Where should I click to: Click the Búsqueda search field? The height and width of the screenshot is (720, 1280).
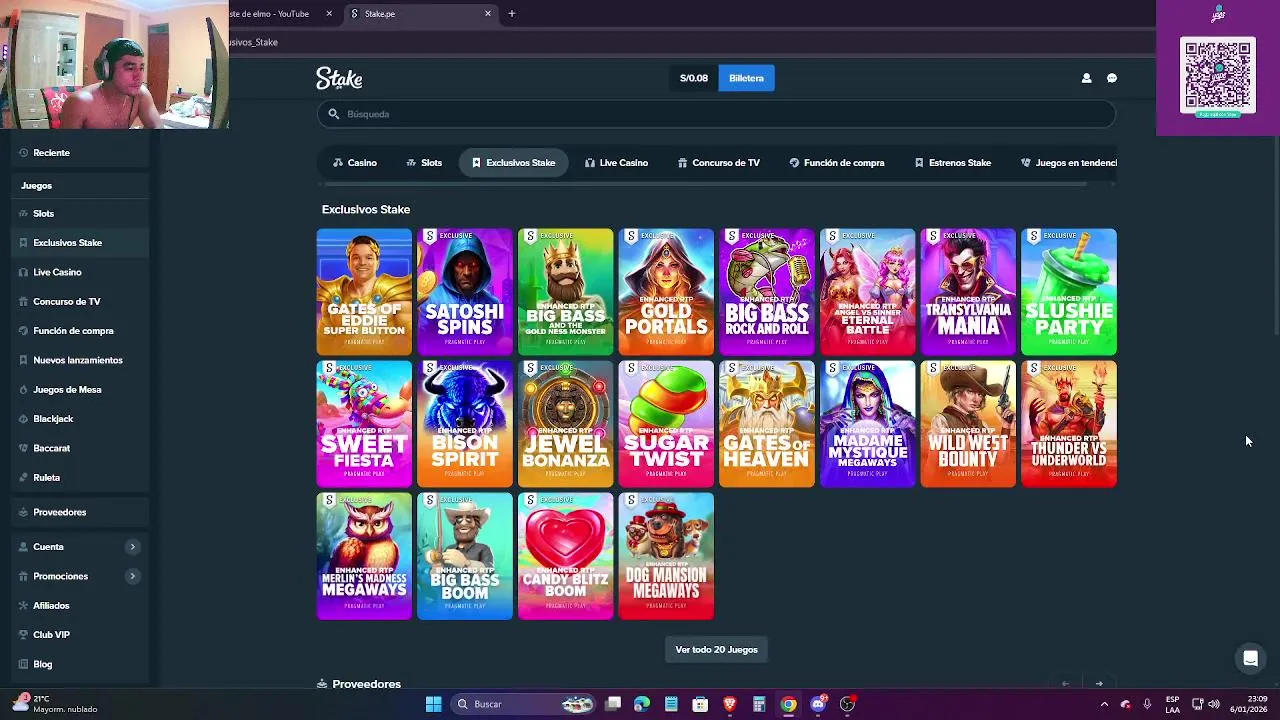click(716, 114)
